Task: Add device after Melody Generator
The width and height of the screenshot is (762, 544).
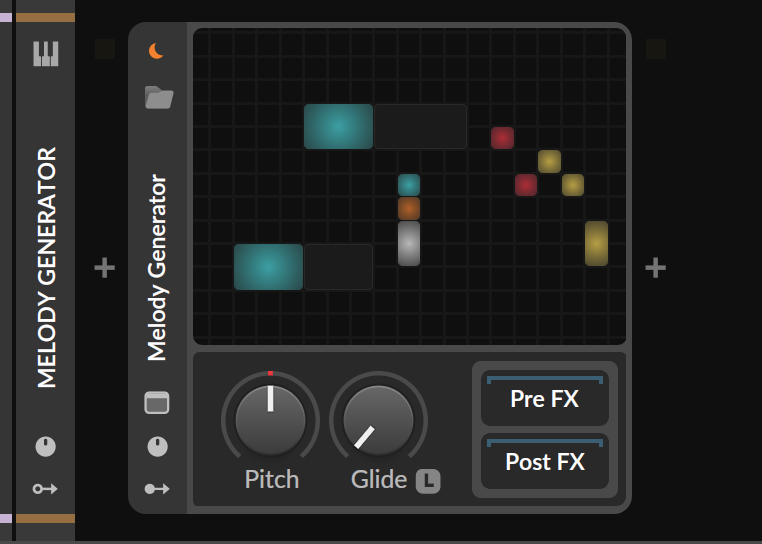Action: click(x=656, y=268)
